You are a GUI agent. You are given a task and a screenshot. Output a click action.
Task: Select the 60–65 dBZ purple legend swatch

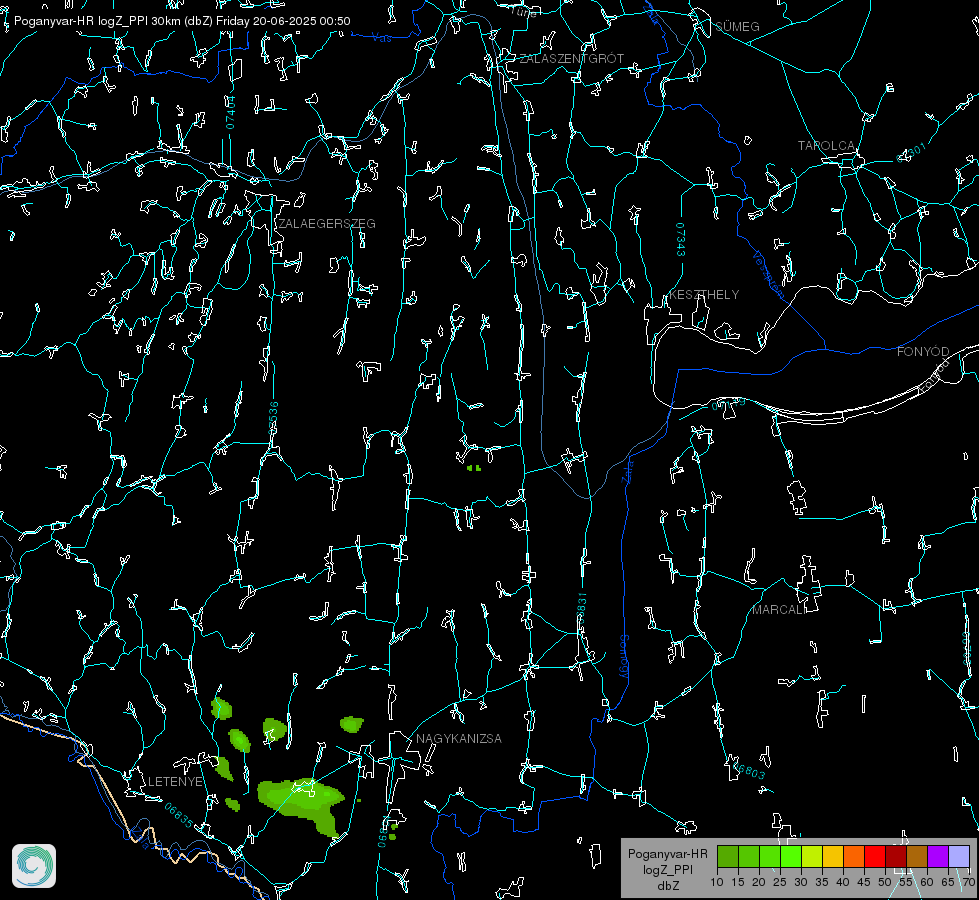pos(938,856)
